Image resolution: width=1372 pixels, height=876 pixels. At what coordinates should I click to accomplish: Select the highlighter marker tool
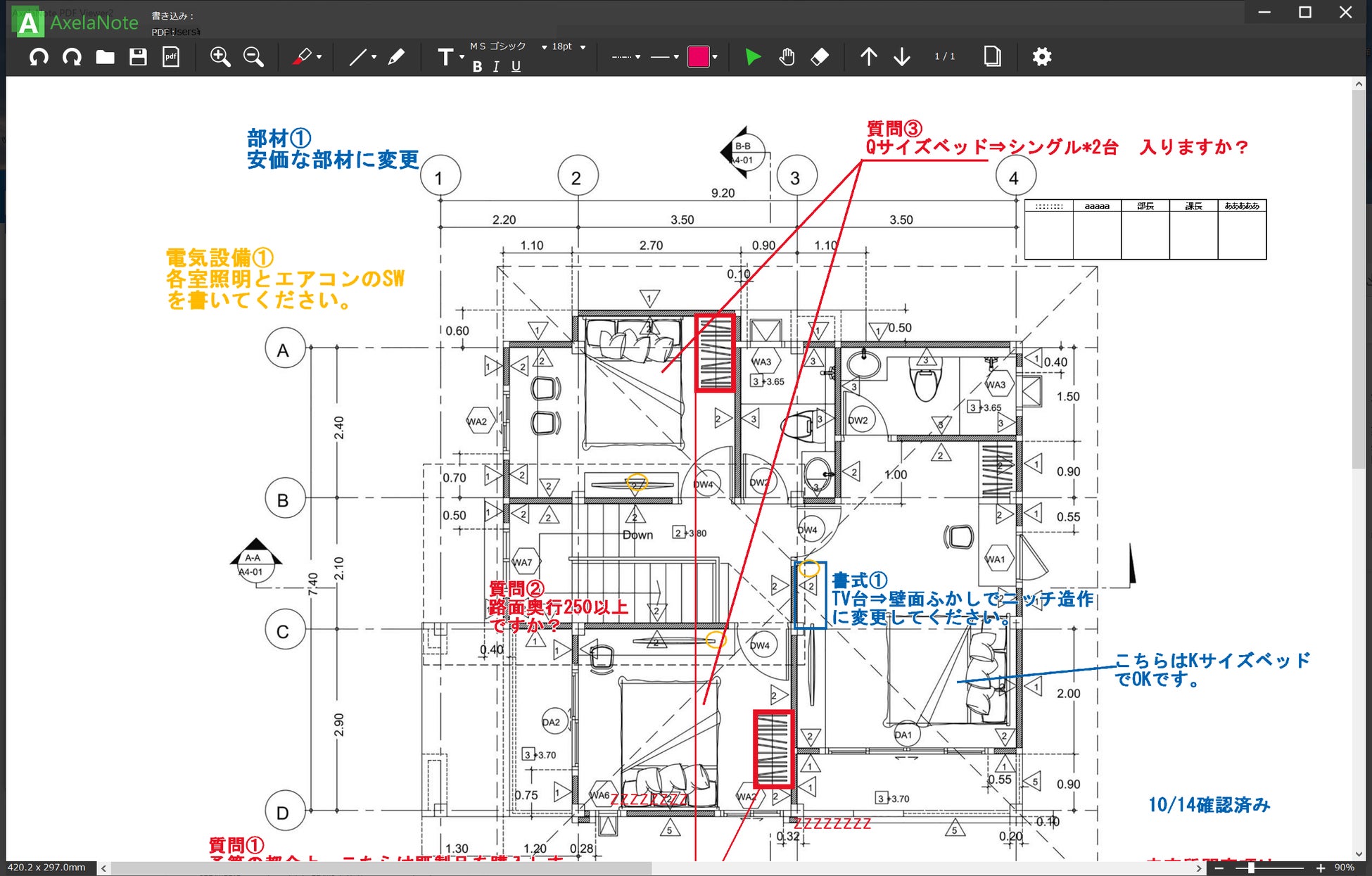tap(303, 57)
